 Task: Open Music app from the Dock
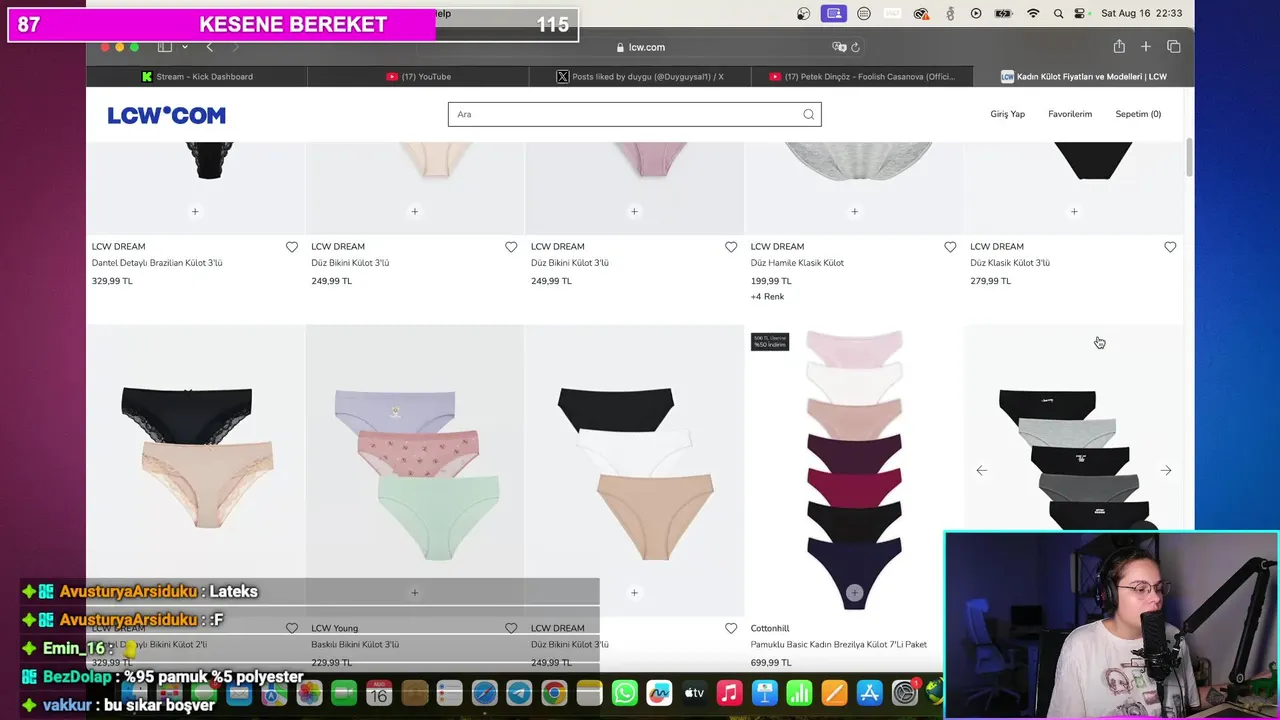point(729,692)
